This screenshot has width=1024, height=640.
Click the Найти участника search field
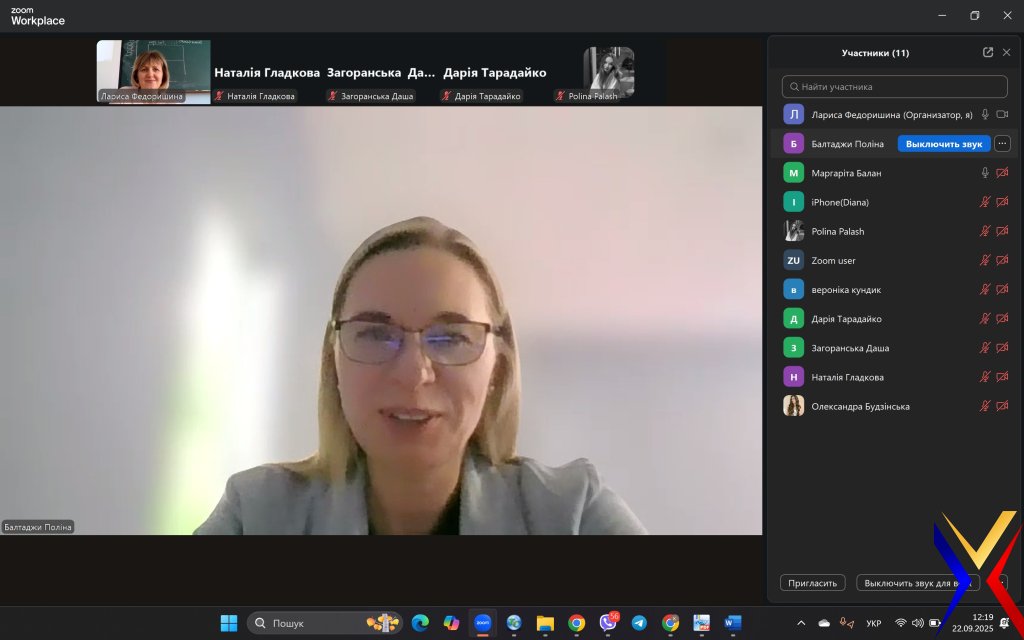[x=895, y=87]
